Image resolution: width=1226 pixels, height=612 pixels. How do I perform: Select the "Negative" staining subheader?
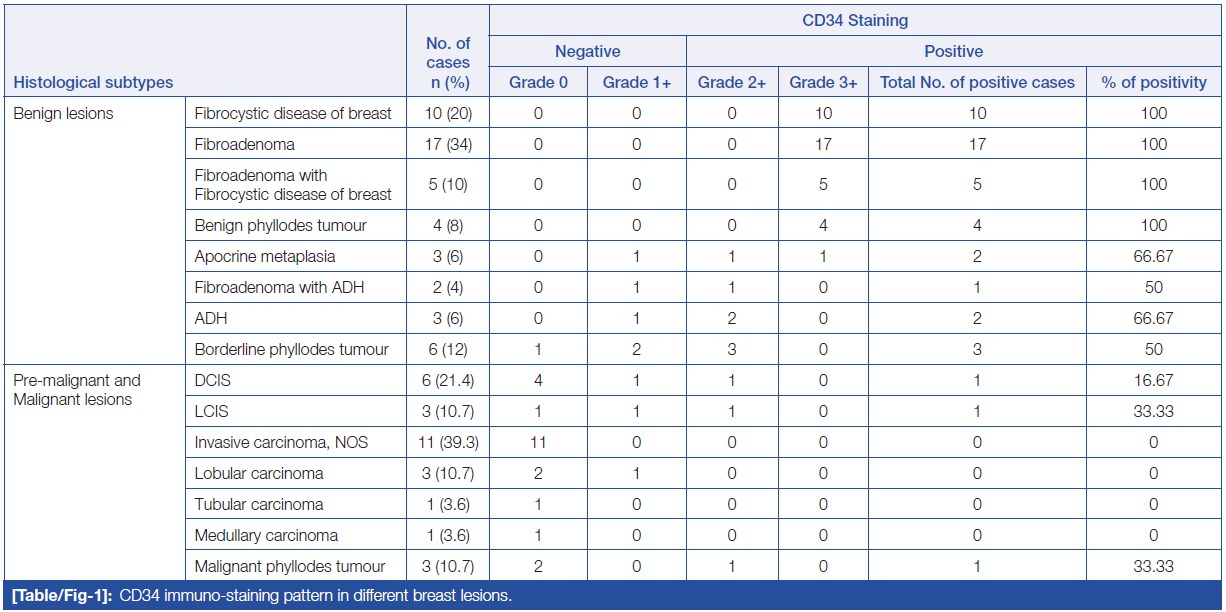[587, 51]
